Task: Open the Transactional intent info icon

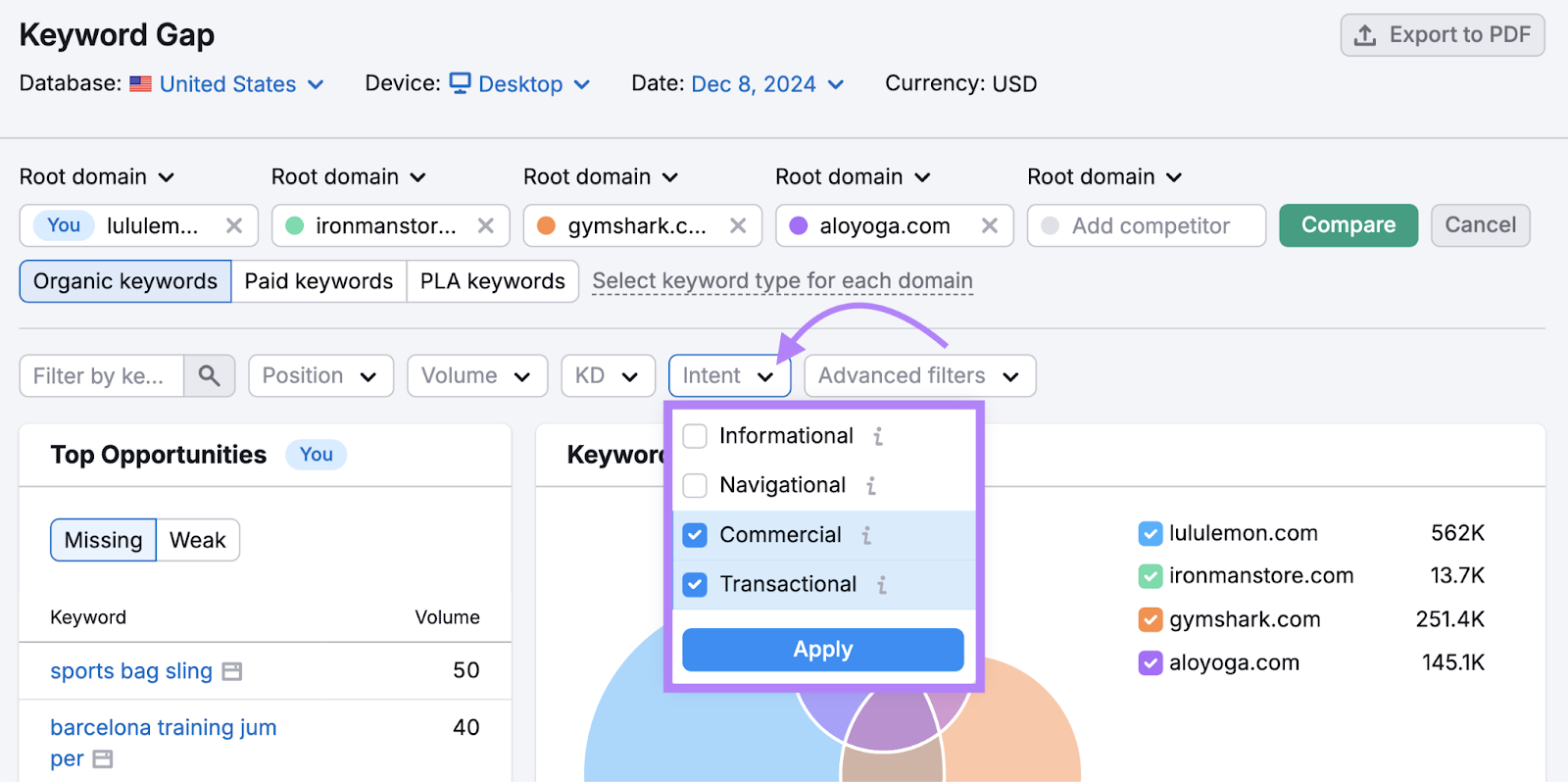Action: (x=882, y=584)
